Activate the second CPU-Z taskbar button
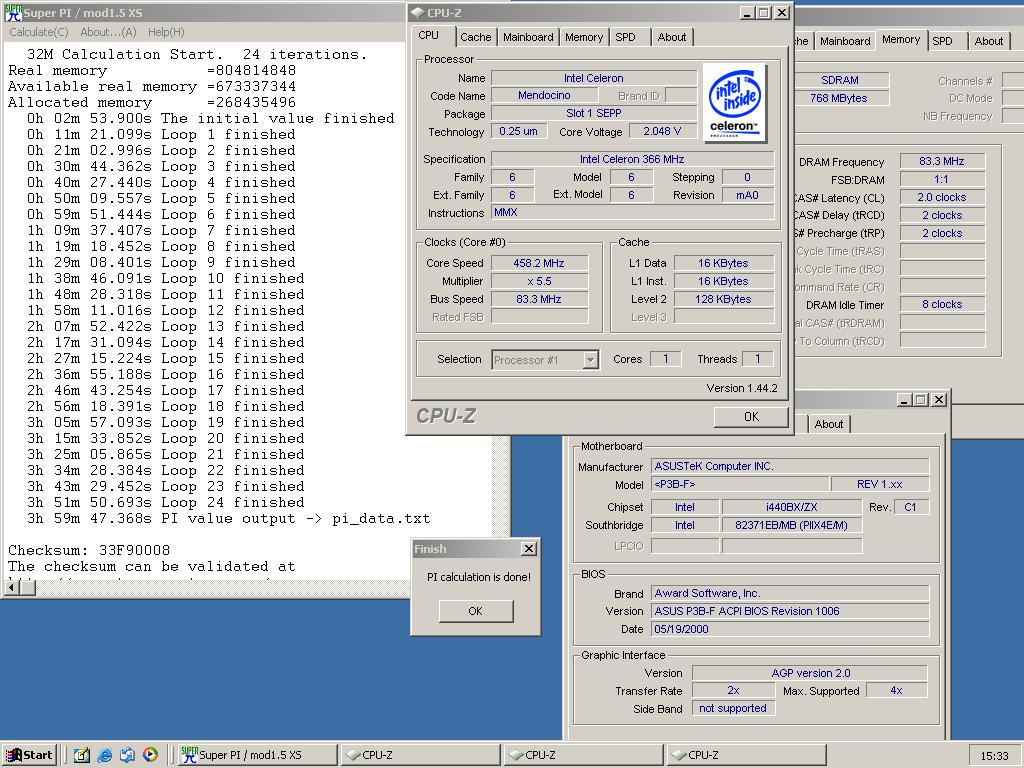1024x768 pixels. pos(583,755)
